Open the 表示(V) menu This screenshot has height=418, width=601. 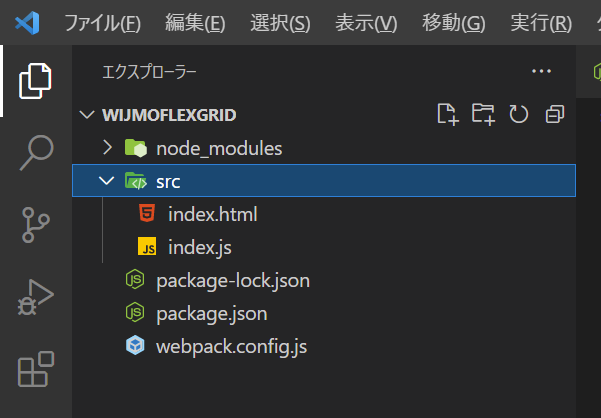(366, 23)
